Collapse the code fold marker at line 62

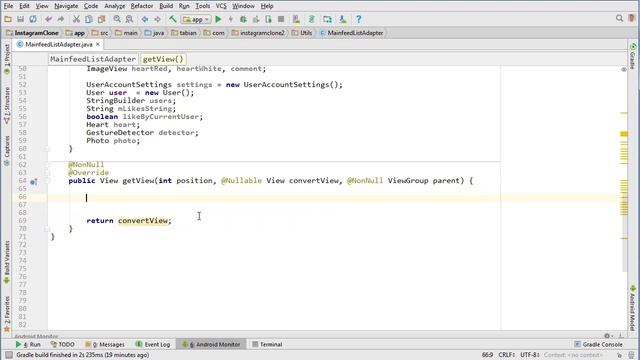pyautogui.click(x=47, y=164)
